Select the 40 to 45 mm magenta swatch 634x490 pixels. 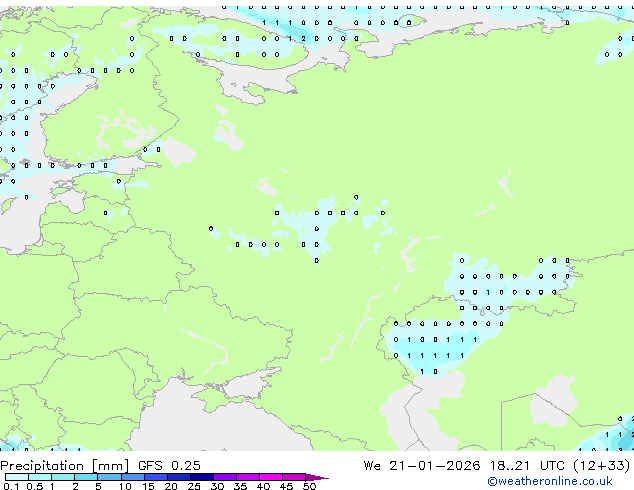pyautogui.click(x=276, y=477)
